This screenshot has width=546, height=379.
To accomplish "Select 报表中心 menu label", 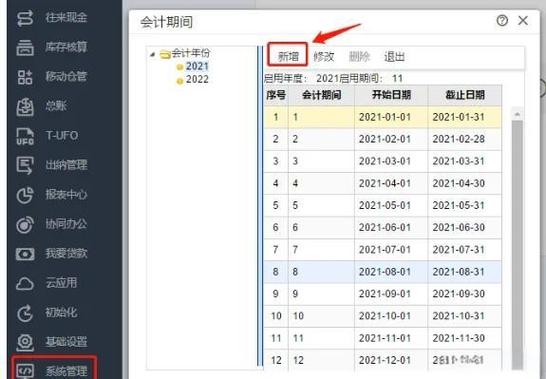I will click(66, 194).
